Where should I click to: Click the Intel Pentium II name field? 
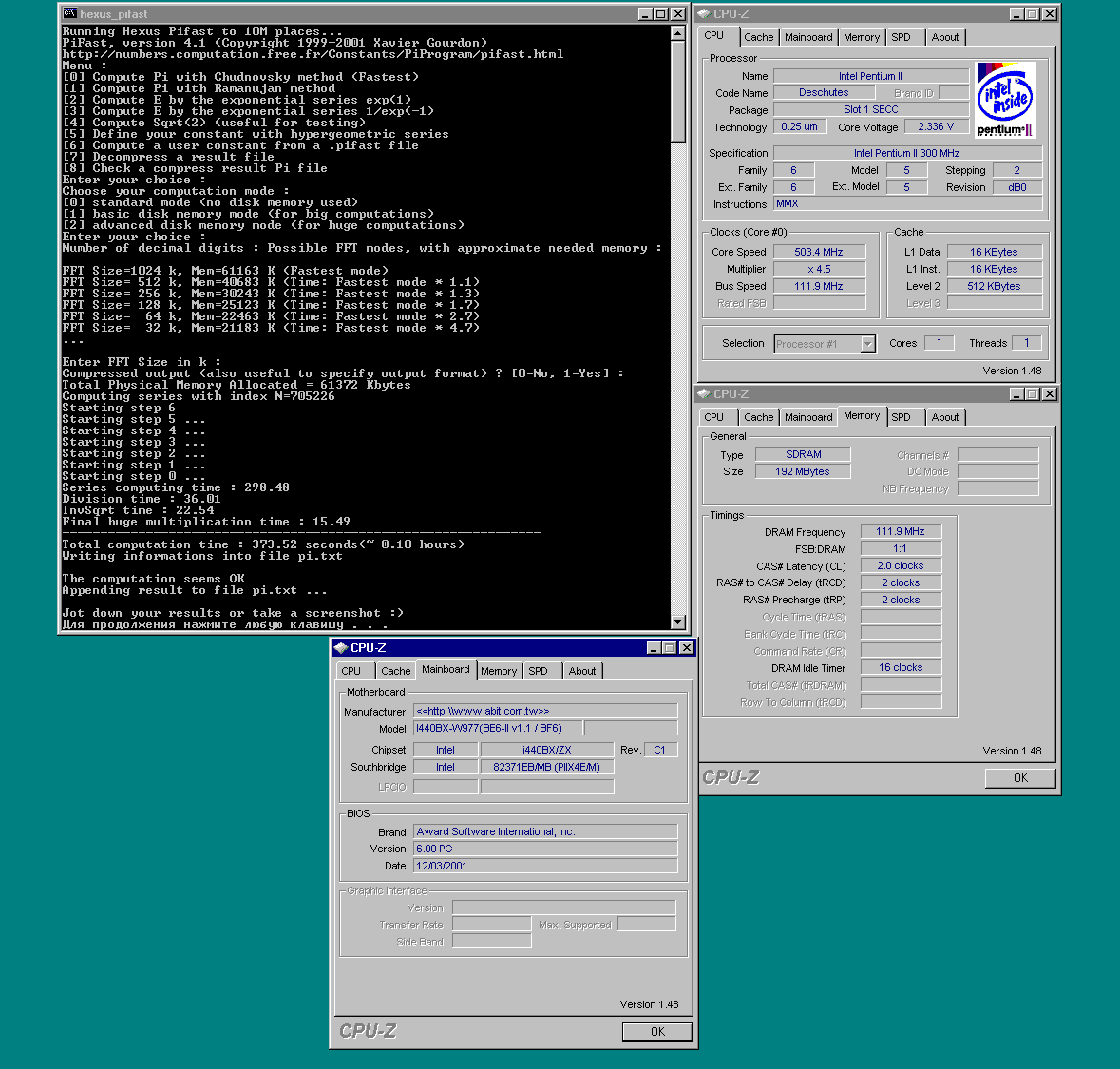click(871, 76)
